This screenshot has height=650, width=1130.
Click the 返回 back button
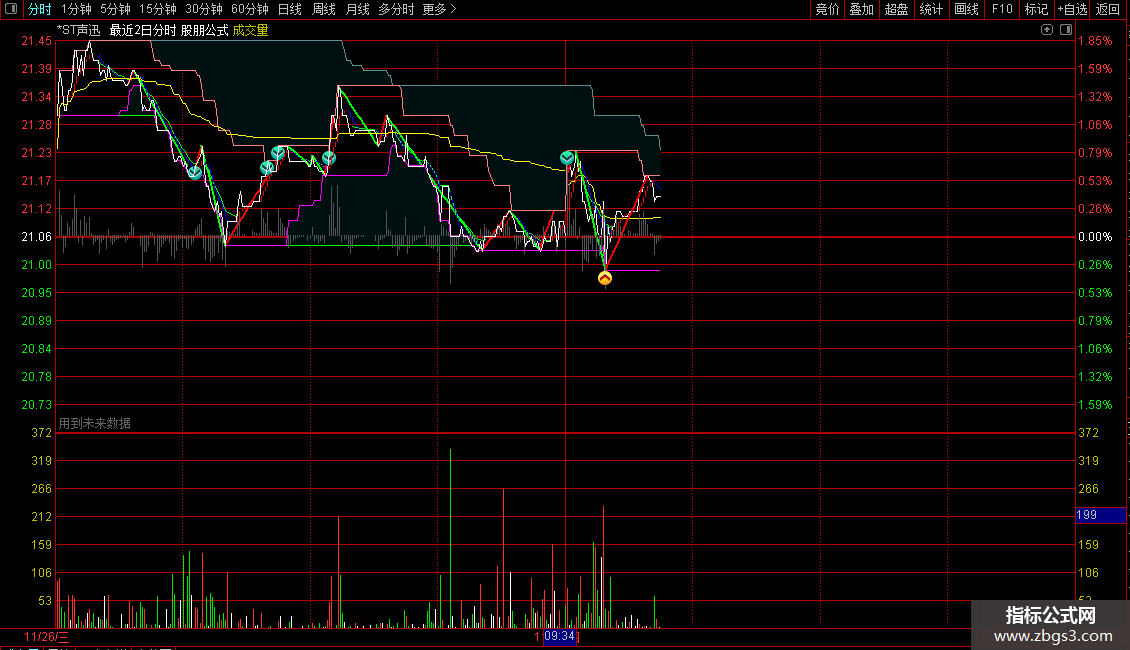pos(1108,9)
